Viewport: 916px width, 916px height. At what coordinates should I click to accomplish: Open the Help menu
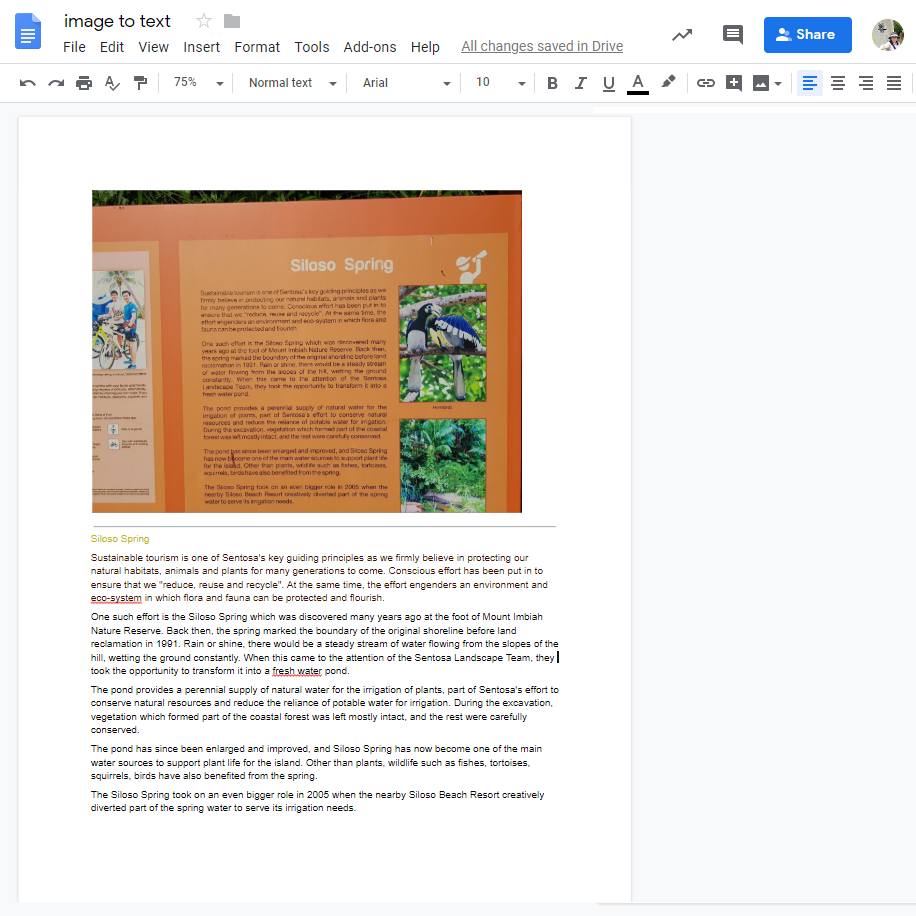click(x=425, y=47)
